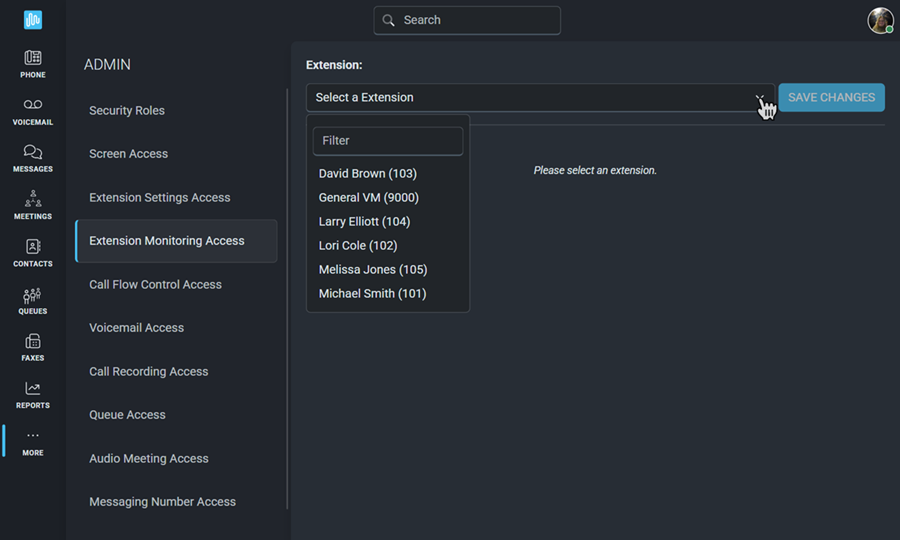Go to Extension Settings Access
The height and width of the screenshot is (540, 900).
click(x=160, y=197)
